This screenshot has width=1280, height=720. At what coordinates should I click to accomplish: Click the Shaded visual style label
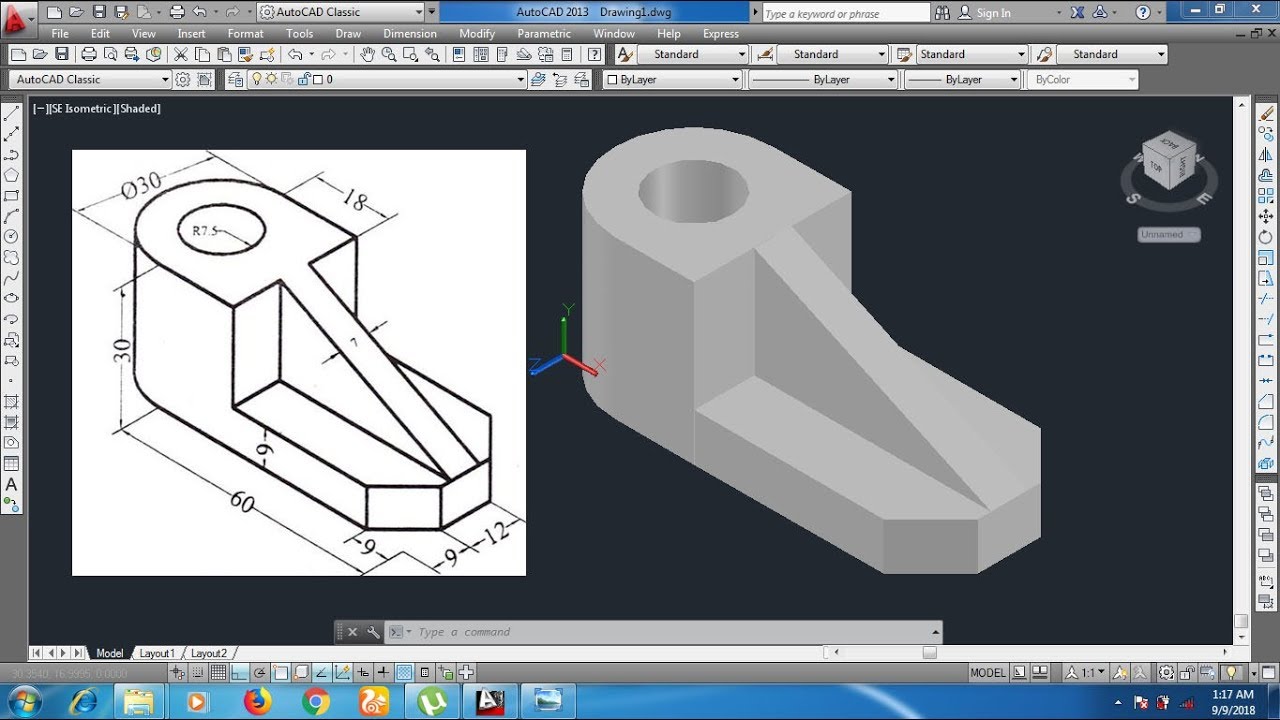(139, 108)
